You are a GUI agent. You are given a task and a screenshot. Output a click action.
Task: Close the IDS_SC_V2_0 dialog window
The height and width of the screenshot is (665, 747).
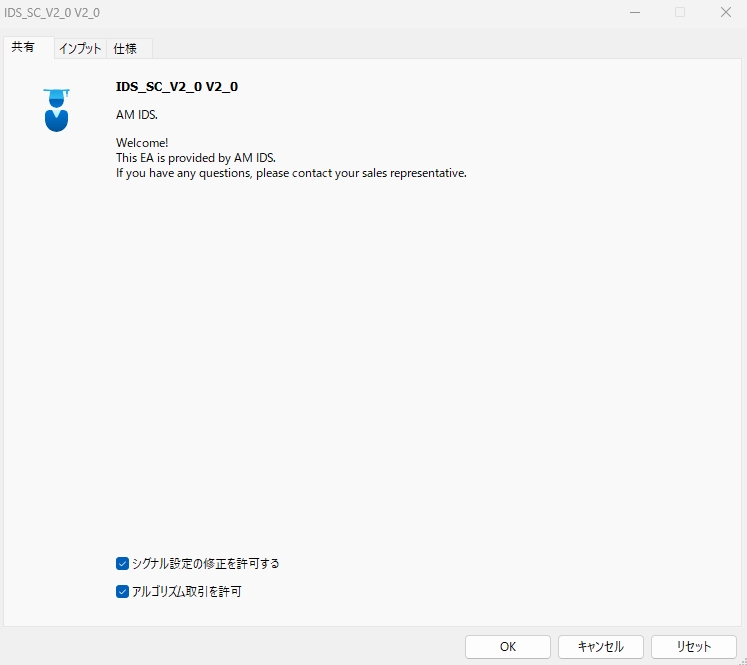(x=726, y=12)
